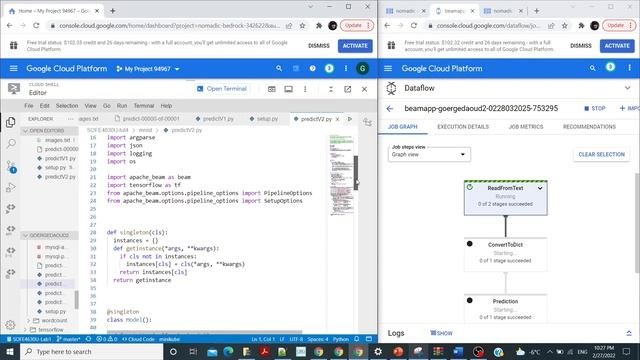Expand the Logs panel chevron
The height and width of the screenshot is (360, 640).
(x=629, y=333)
